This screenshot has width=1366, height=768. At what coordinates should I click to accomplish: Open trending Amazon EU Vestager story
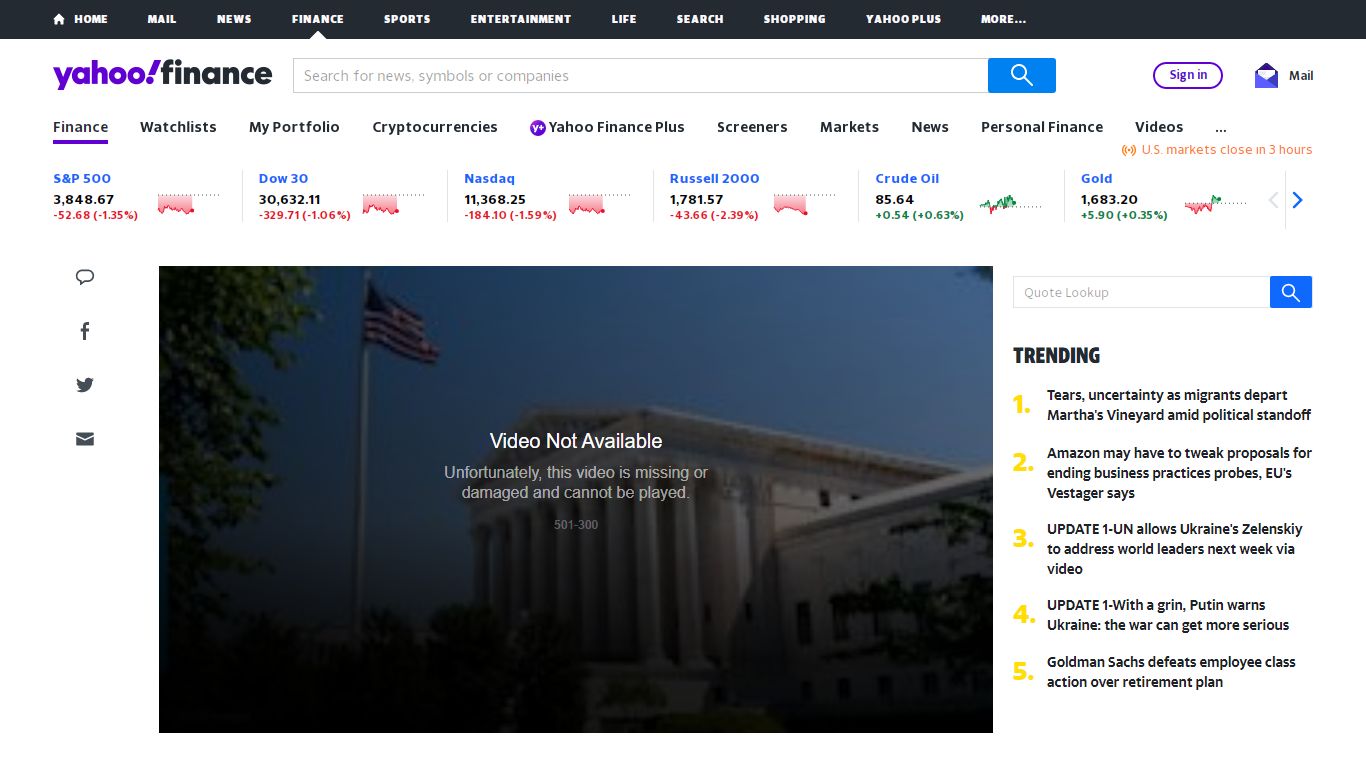coord(1179,473)
